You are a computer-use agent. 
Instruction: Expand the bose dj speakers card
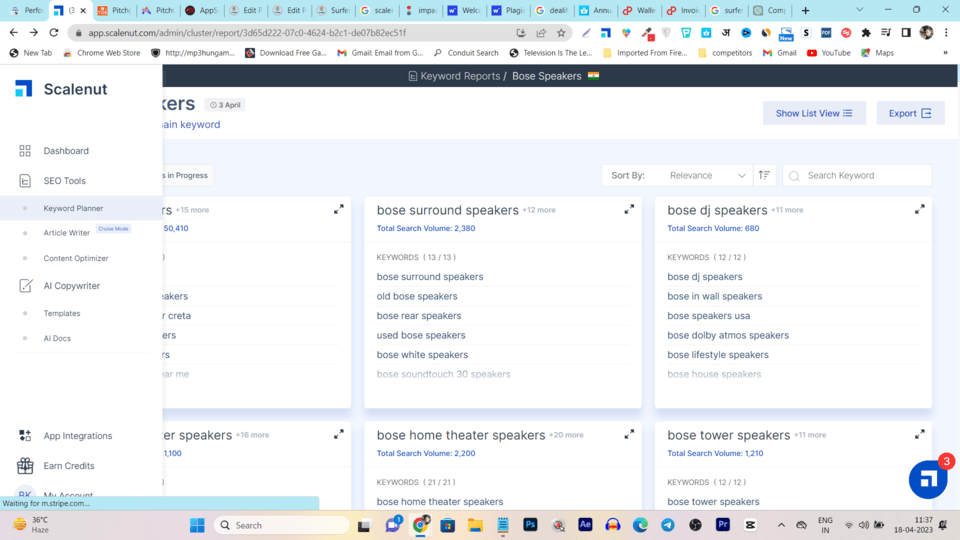pos(919,210)
